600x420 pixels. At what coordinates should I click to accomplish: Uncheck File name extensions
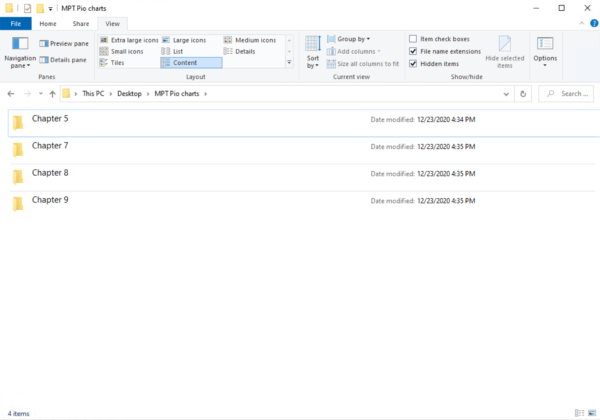pyautogui.click(x=413, y=51)
